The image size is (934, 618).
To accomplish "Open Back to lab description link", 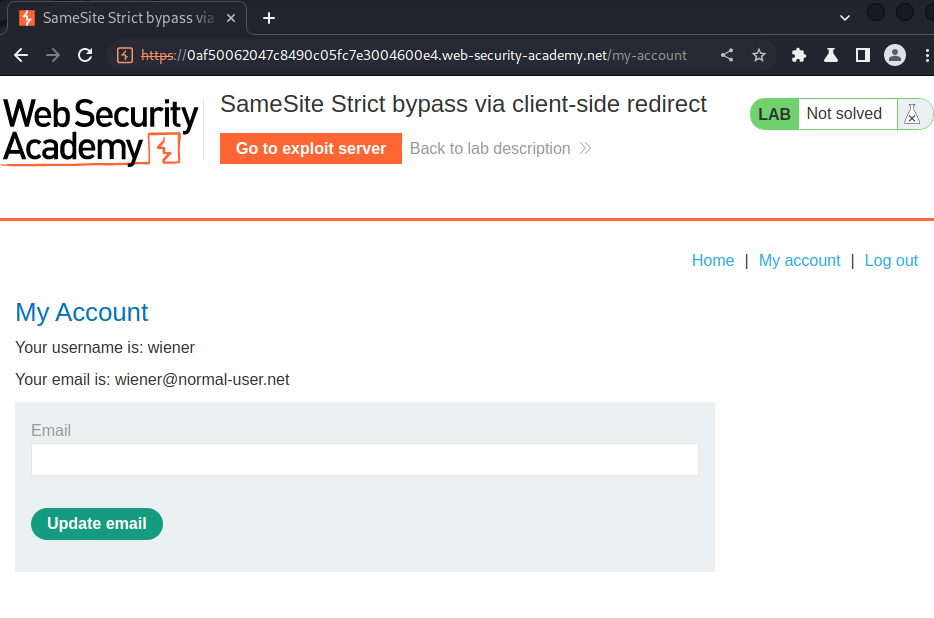I will pyautogui.click(x=500, y=148).
